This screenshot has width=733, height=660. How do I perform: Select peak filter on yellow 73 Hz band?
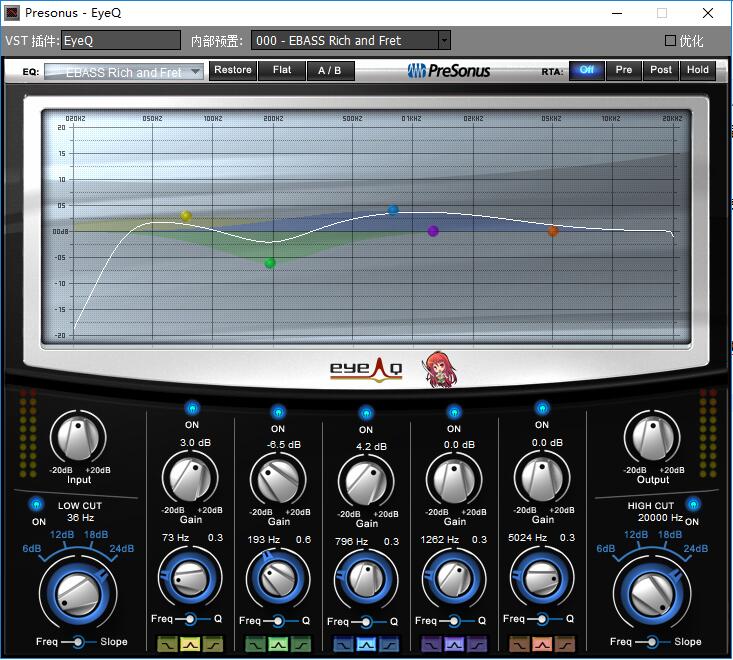click(190, 645)
